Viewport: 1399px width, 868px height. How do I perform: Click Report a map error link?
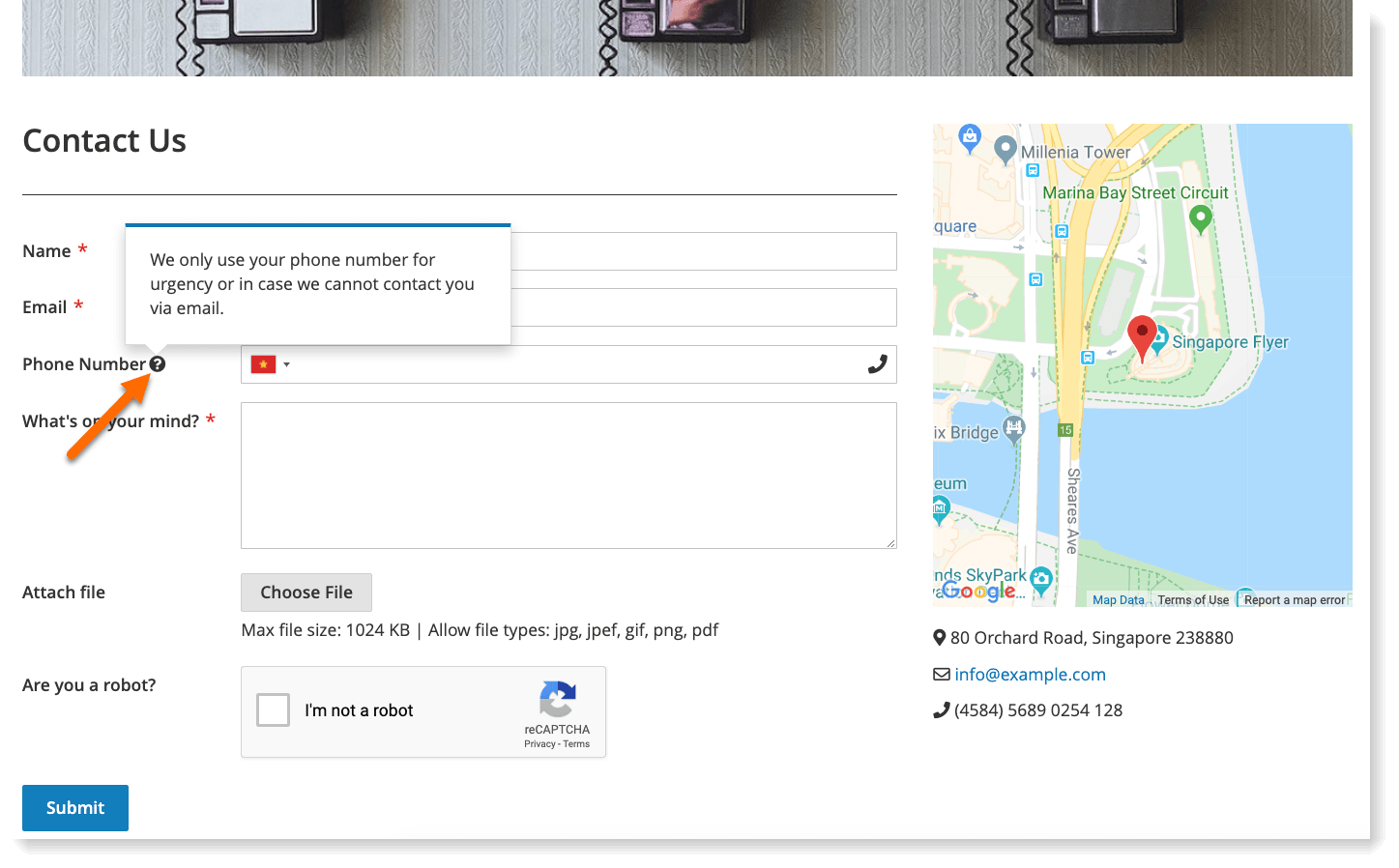(1295, 600)
